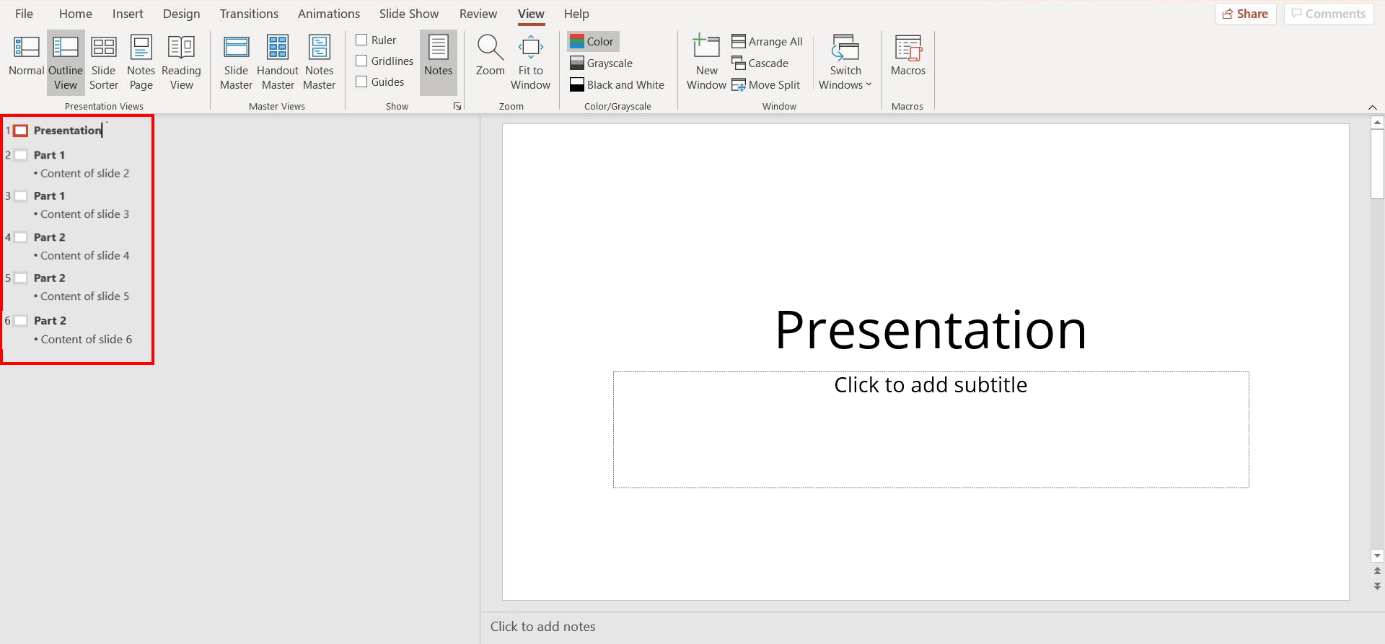
Task: Open the Macros dialog
Action: (x=907, y=62)
